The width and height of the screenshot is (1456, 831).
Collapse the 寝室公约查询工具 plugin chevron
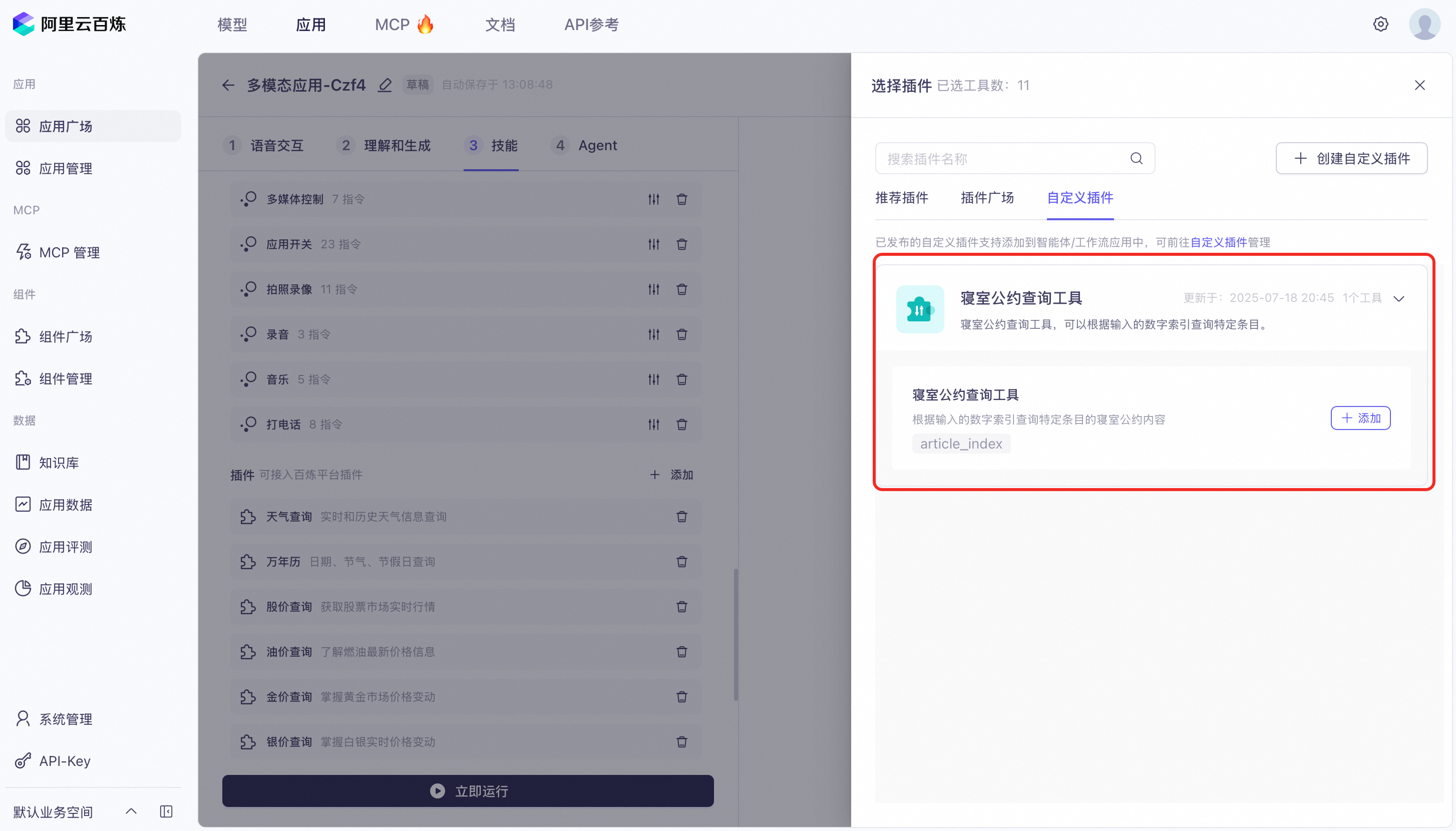point(1398,298)
